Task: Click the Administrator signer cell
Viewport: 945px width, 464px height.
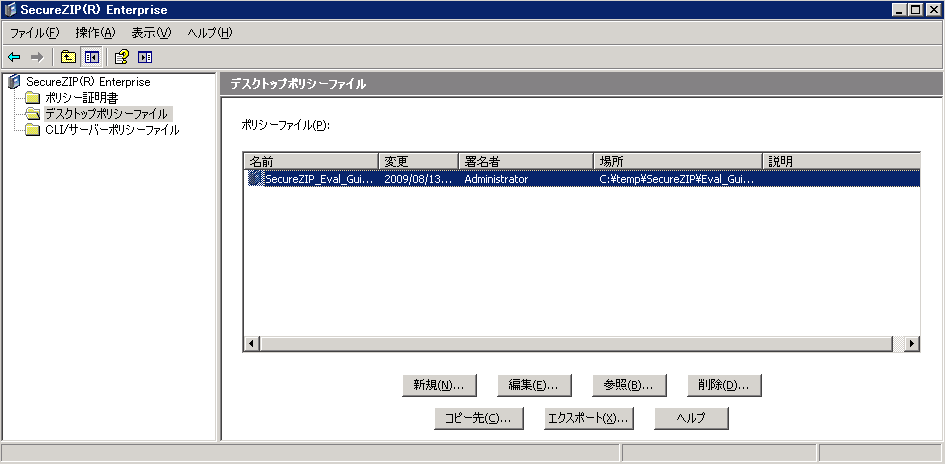Action: pyautogui.click(x=496, y=179)
